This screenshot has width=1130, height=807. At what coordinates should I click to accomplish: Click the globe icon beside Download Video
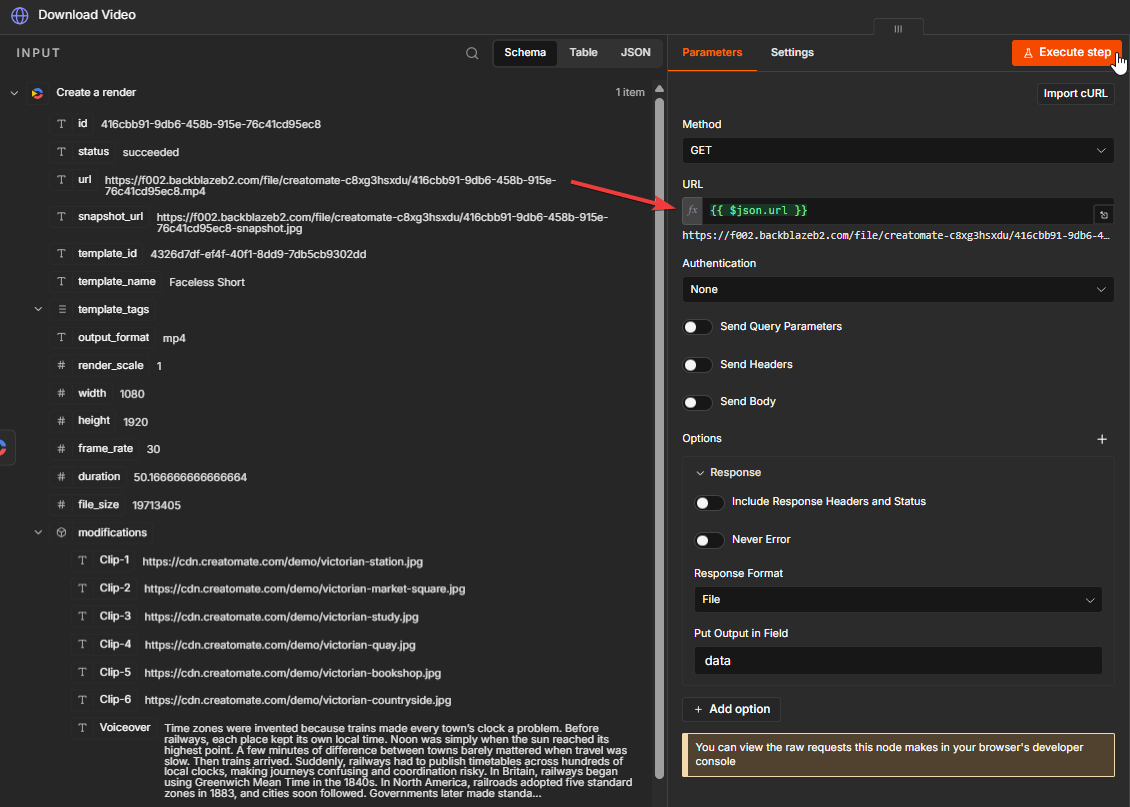pos(19,15)
